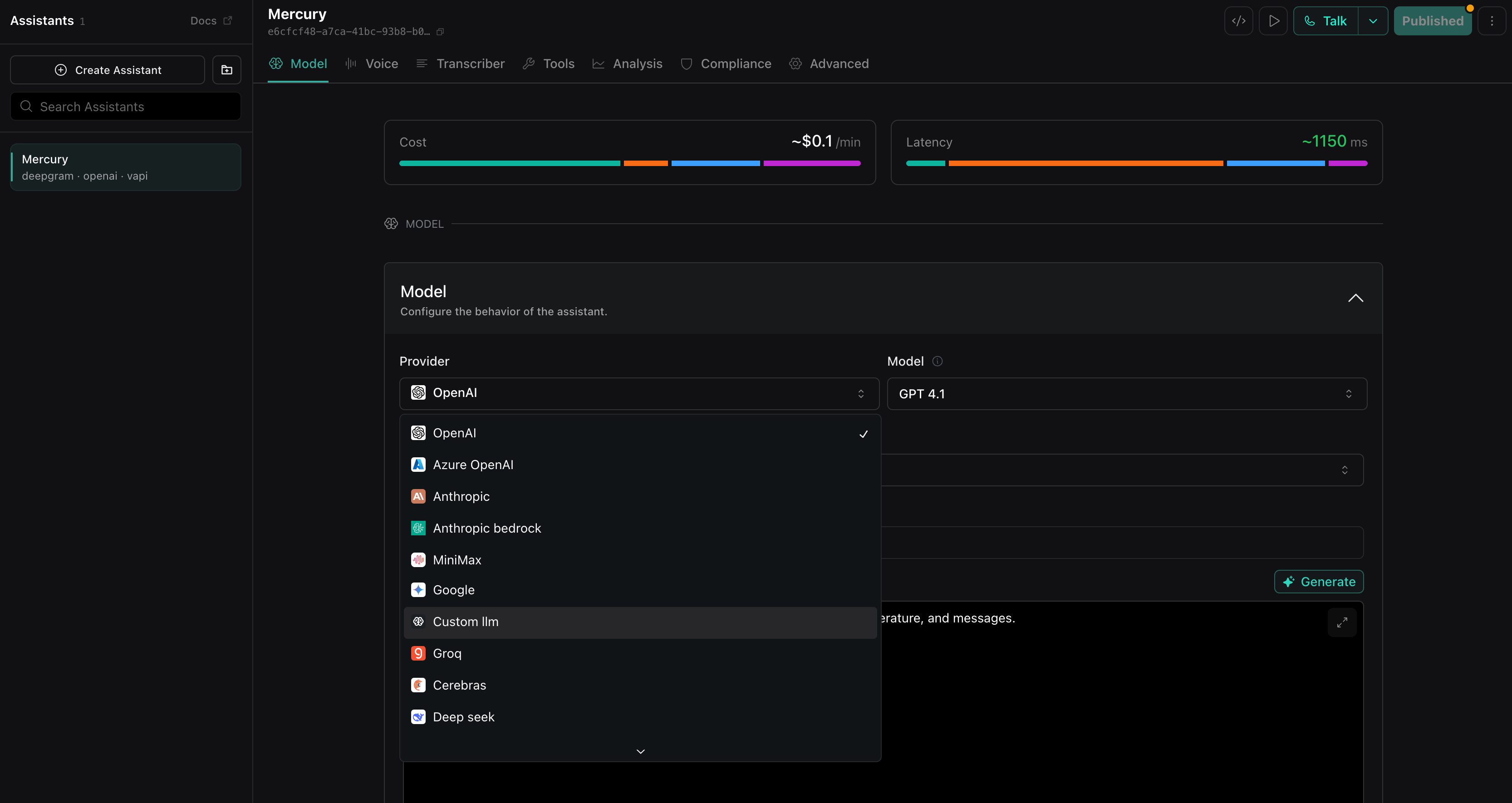Click the Azure OpenAI logo icon
Viewport: 1512px width, 803px height.
[418, 465]
